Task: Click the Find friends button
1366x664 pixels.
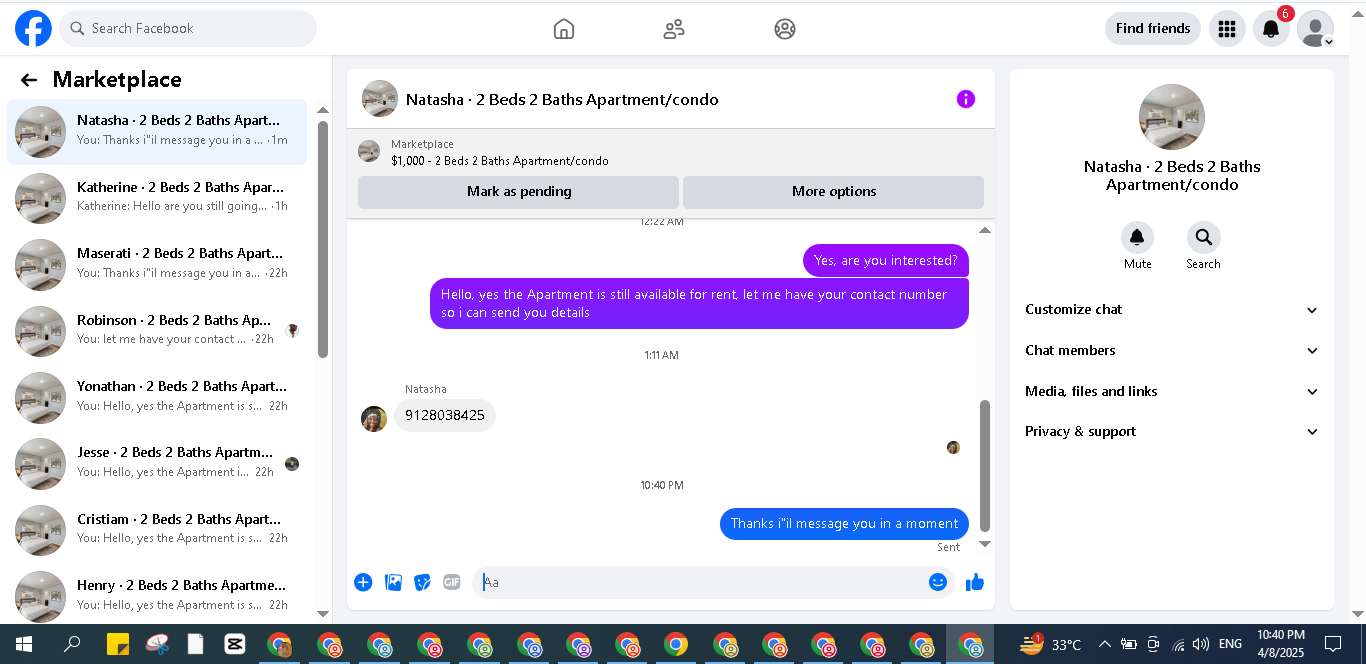Action: pyautogui.click(x=1153, y=28)
